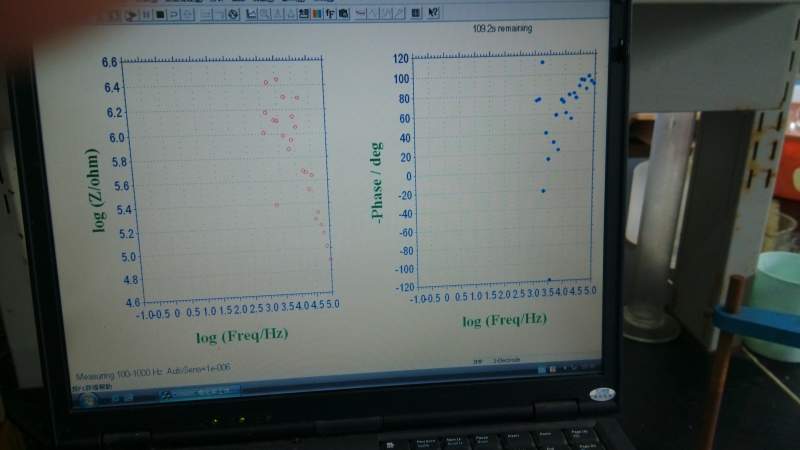Open the font settings icon
Screen dimensions: 800x450
[330, 13]
